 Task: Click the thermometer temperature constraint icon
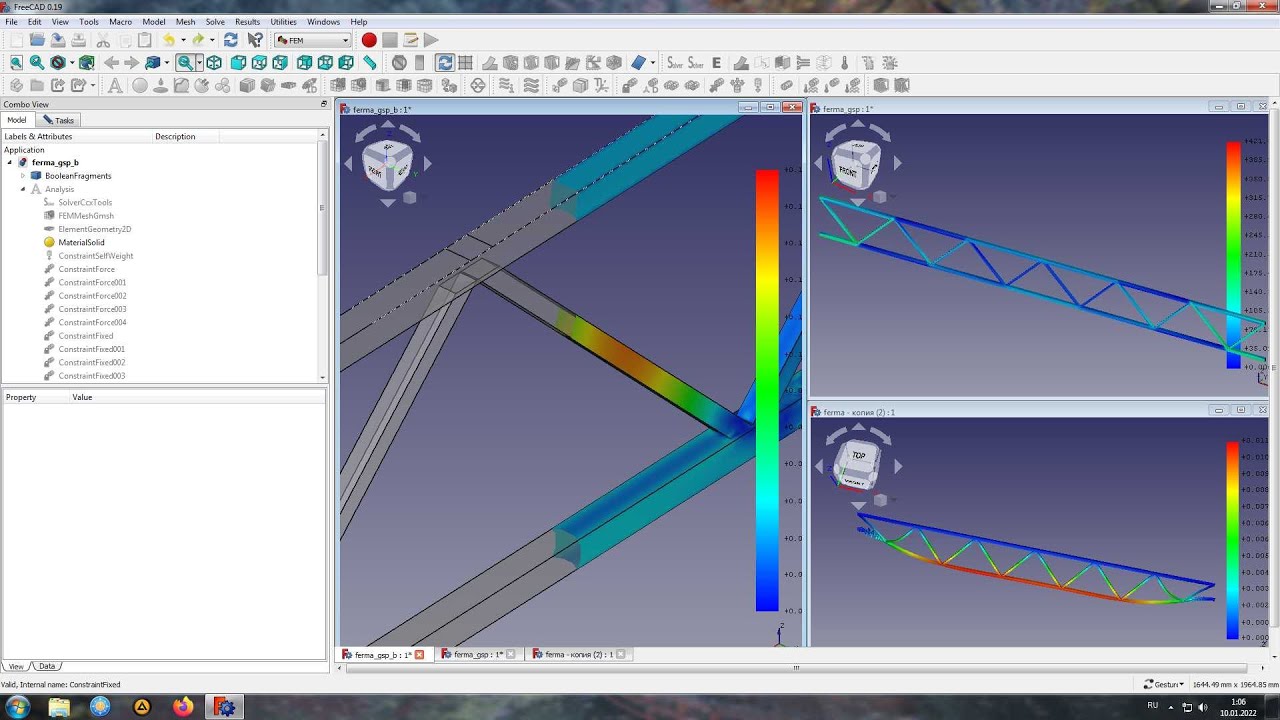pos(845,62)
